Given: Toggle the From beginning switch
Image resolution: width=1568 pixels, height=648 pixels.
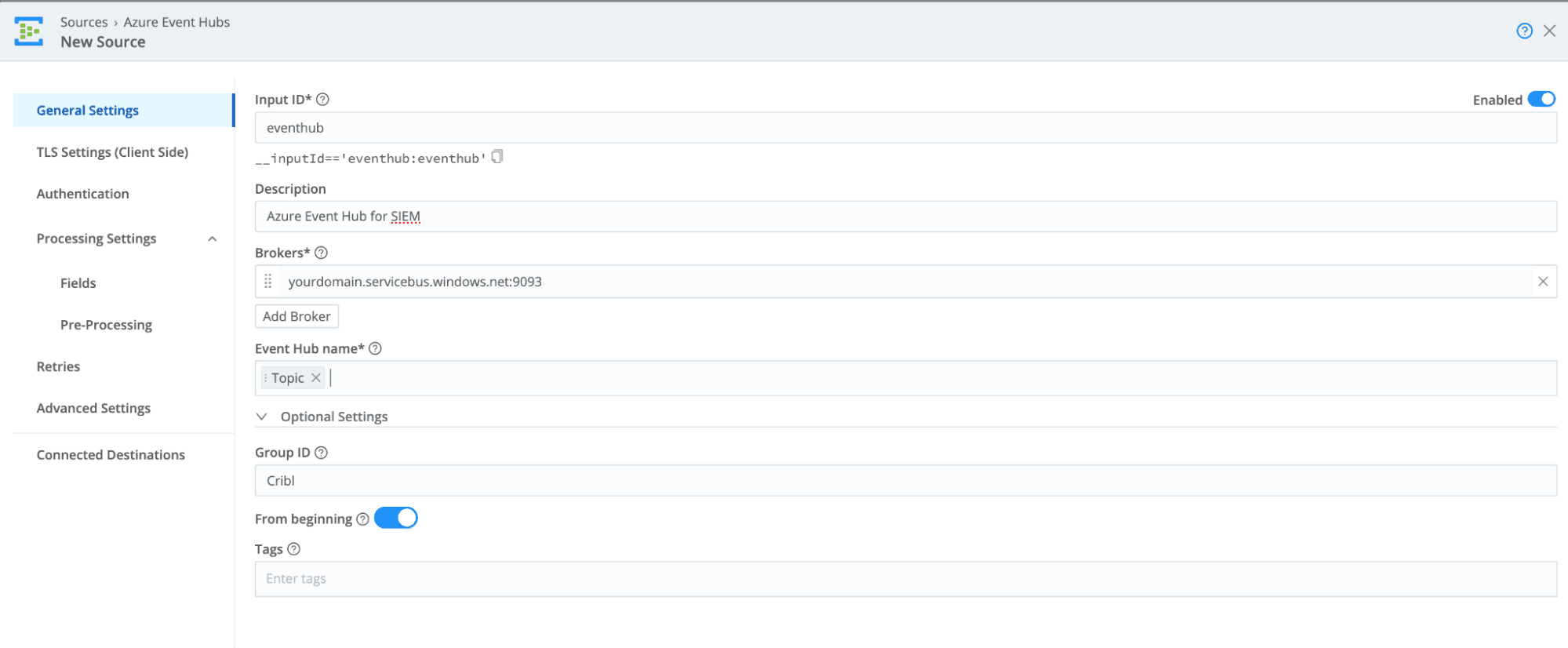Looking at the screenshot, I should click(396, 518).
